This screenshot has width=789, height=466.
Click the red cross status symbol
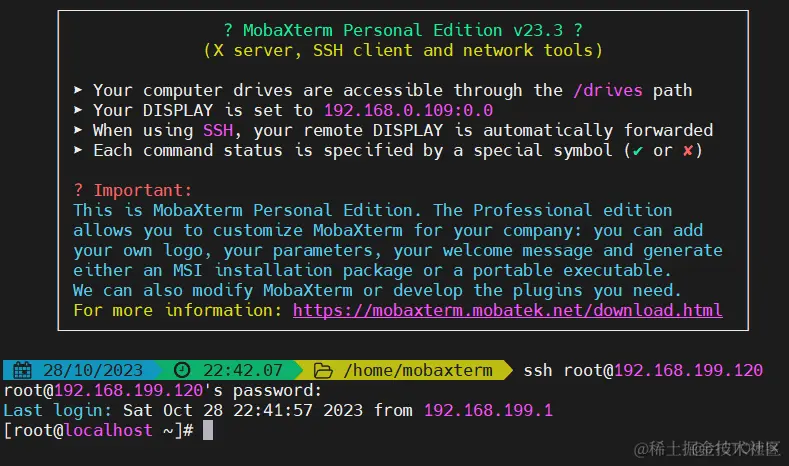687,150
